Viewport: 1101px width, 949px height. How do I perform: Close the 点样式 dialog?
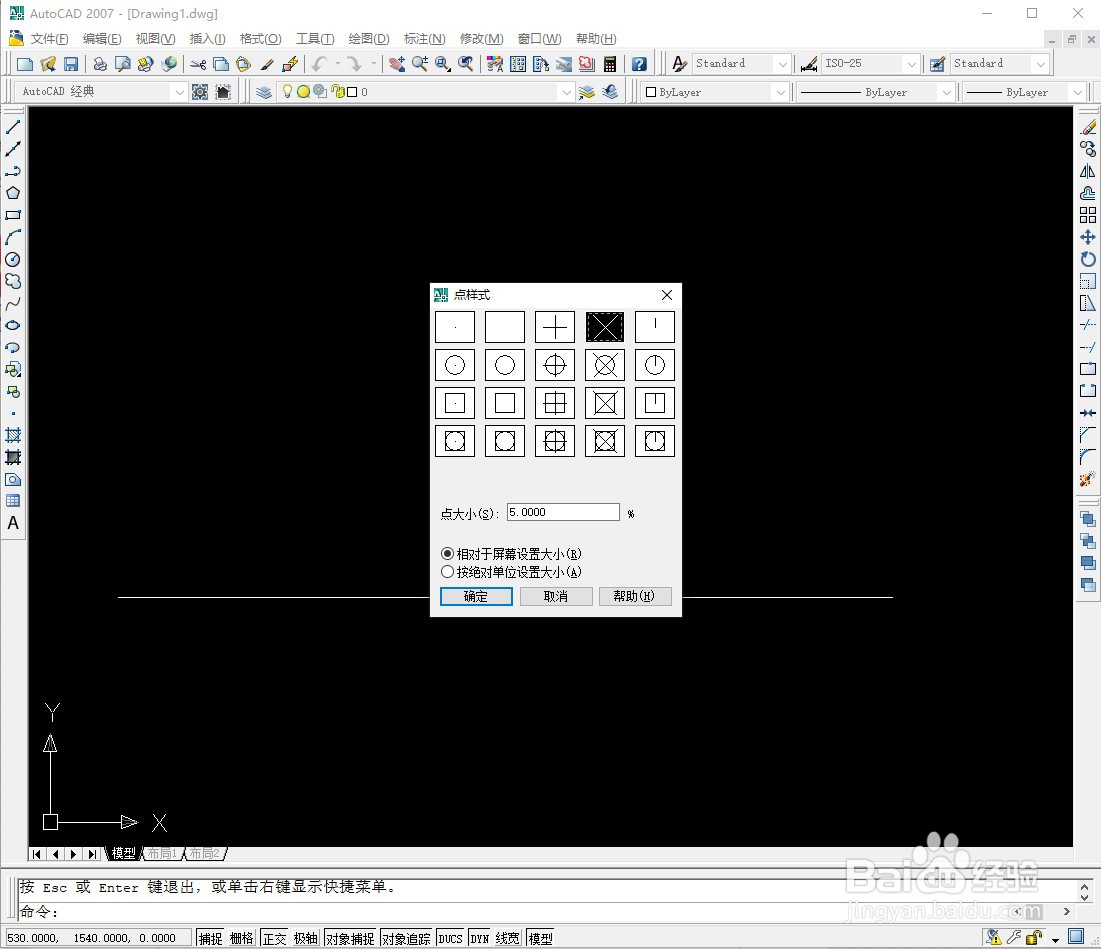click(x=666, y=295)
